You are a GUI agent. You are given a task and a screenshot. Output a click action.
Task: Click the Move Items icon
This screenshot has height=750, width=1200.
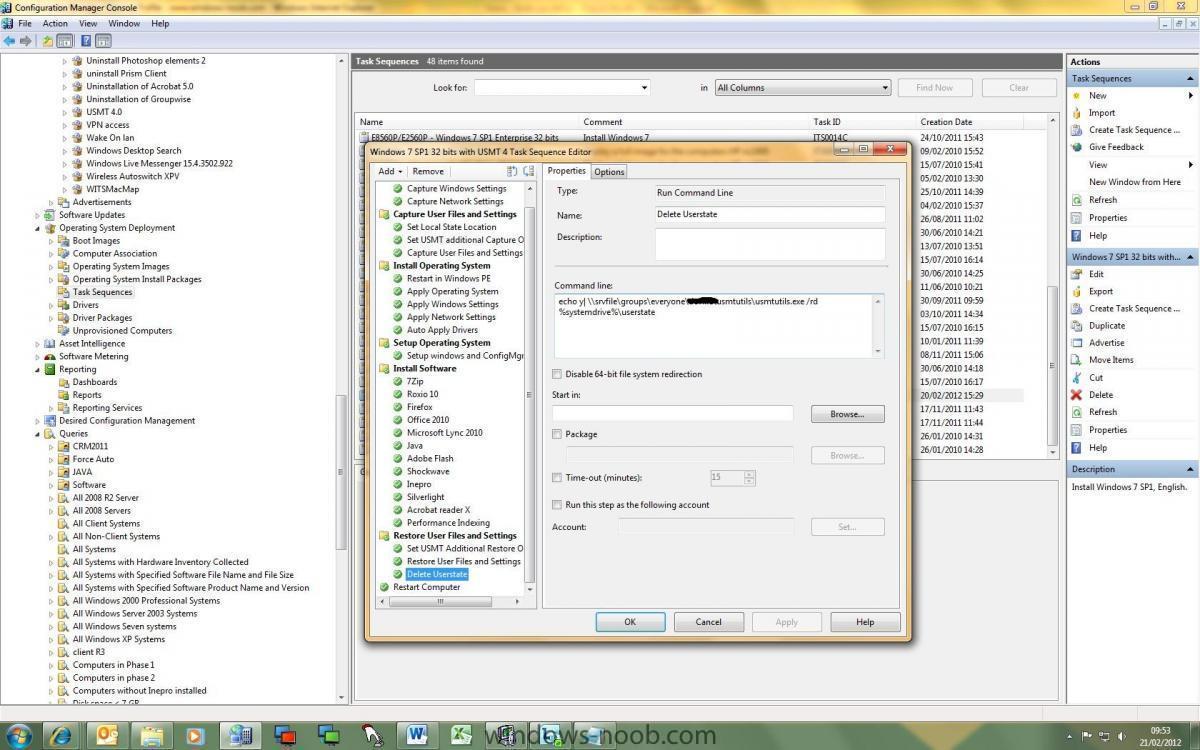[x=1076, y=360]
